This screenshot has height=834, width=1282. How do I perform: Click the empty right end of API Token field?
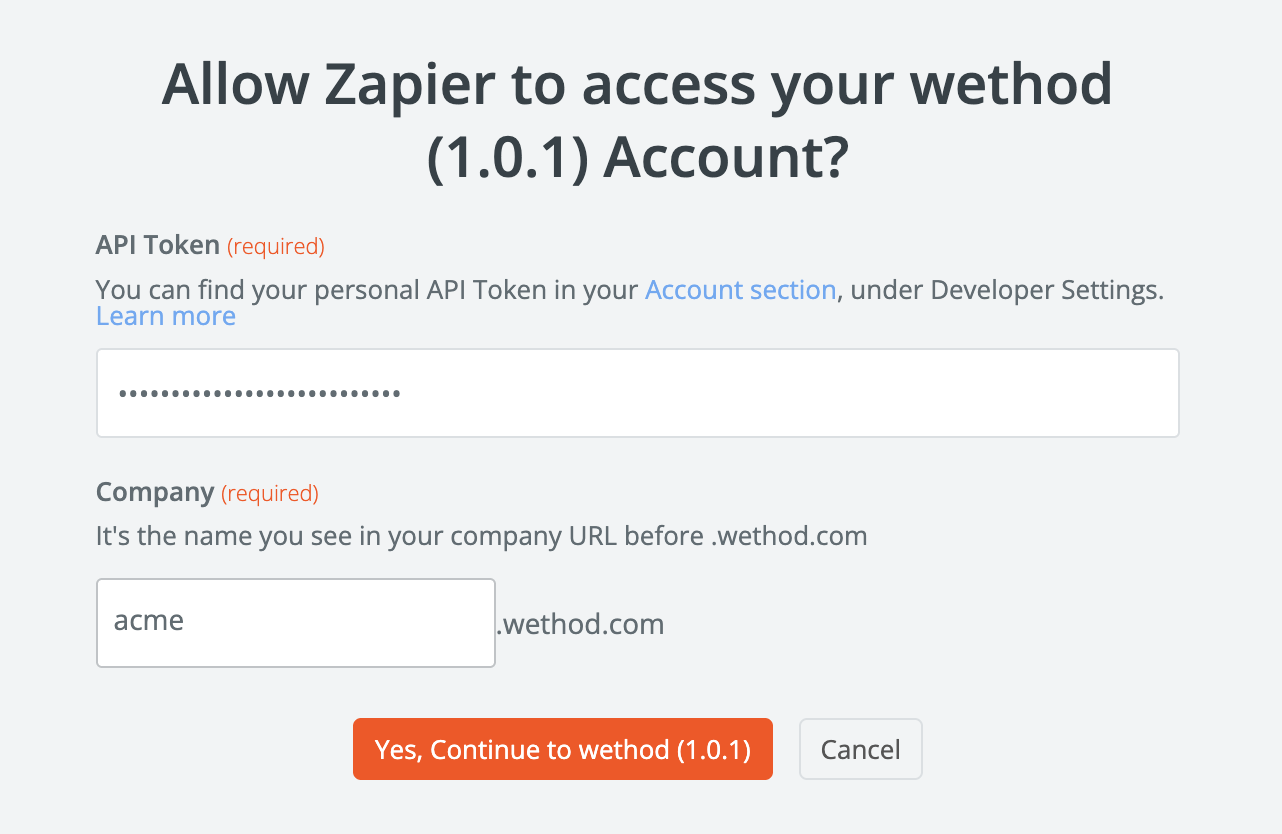point(1050,393)
